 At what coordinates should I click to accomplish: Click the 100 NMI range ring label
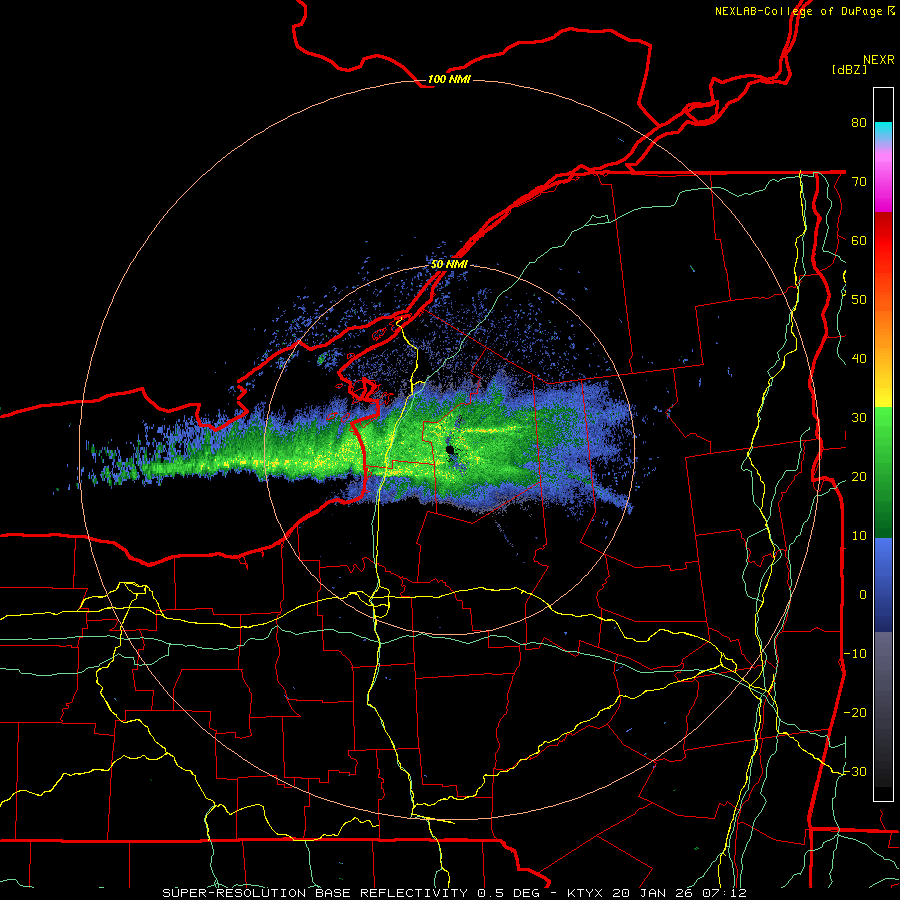point(449,79)
